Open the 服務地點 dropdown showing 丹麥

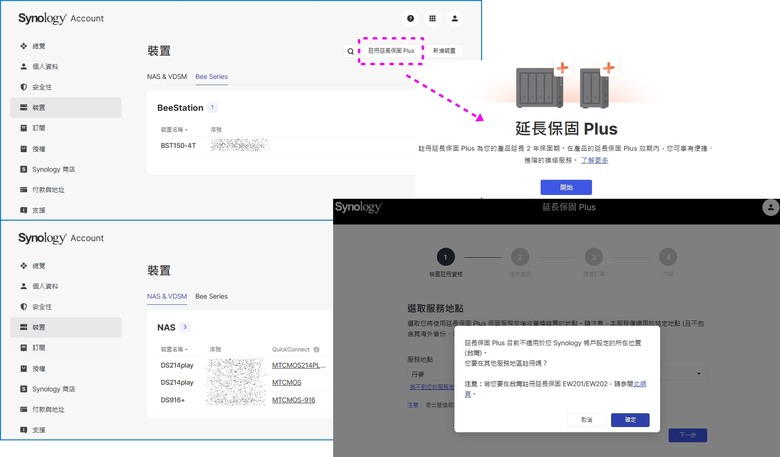click(557, 373)
